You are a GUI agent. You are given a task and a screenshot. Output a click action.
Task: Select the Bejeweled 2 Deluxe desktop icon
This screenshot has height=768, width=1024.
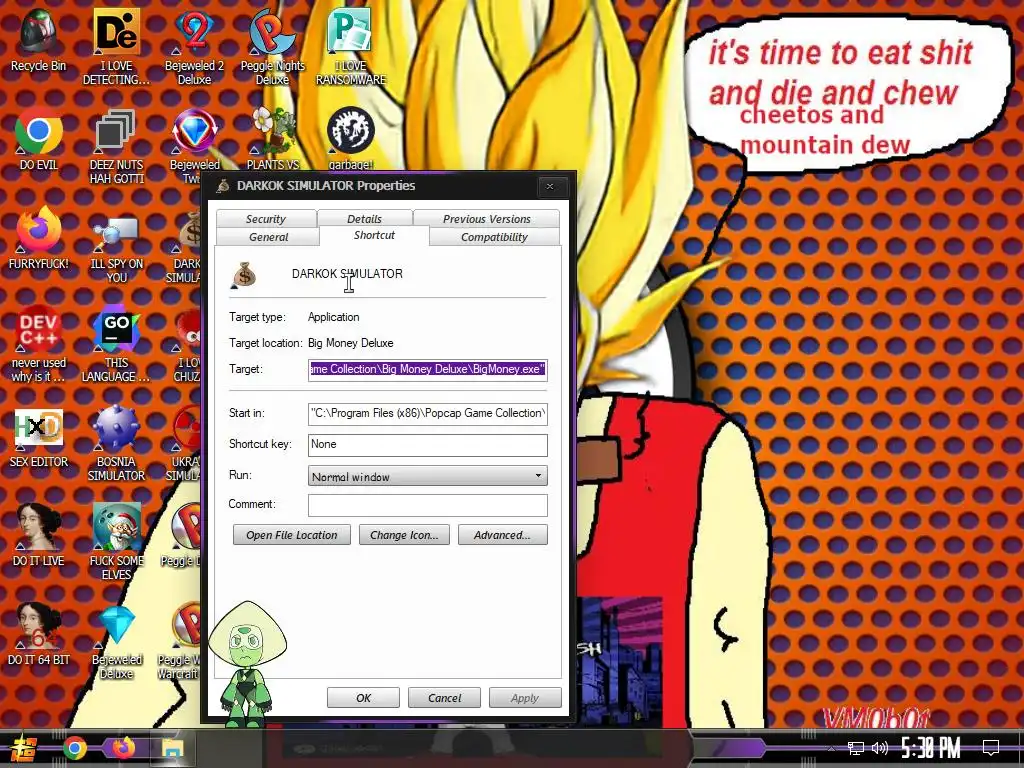click(x=194, y=47)
